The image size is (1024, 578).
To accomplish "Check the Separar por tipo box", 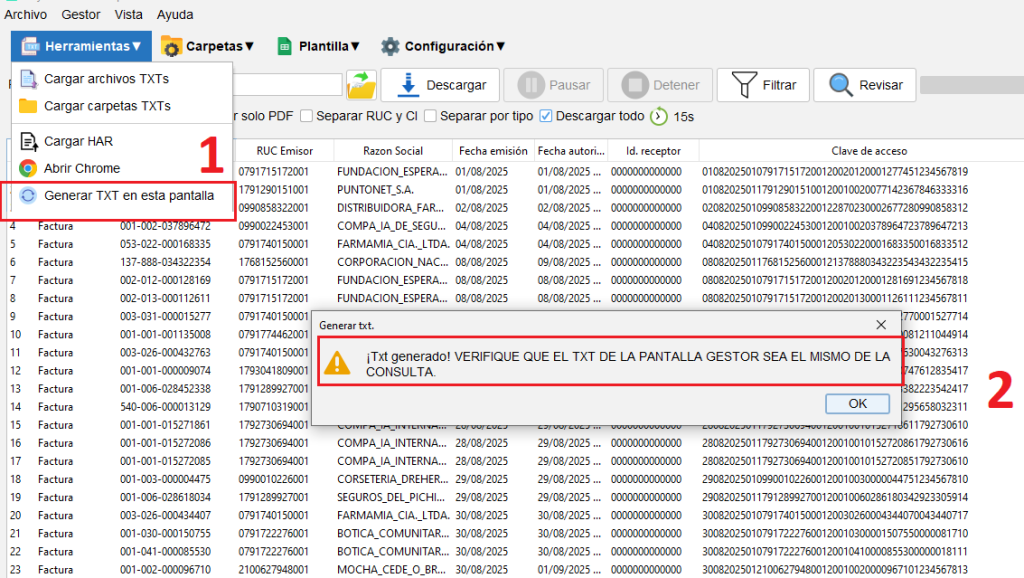I will 431,116.
